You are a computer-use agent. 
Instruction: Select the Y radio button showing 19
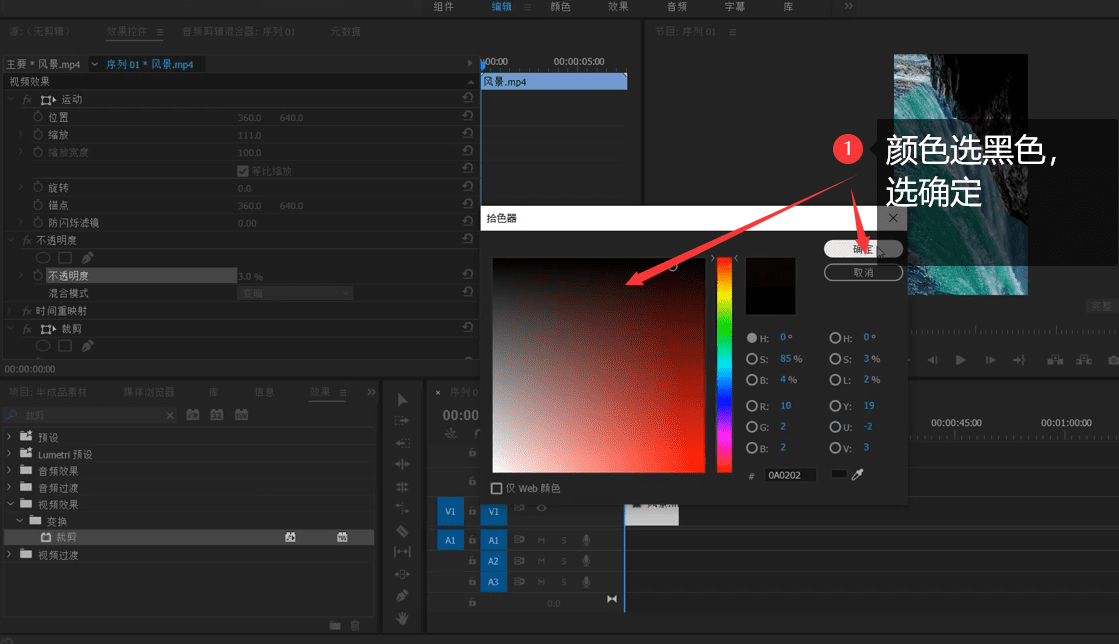(x=835, y=406)
